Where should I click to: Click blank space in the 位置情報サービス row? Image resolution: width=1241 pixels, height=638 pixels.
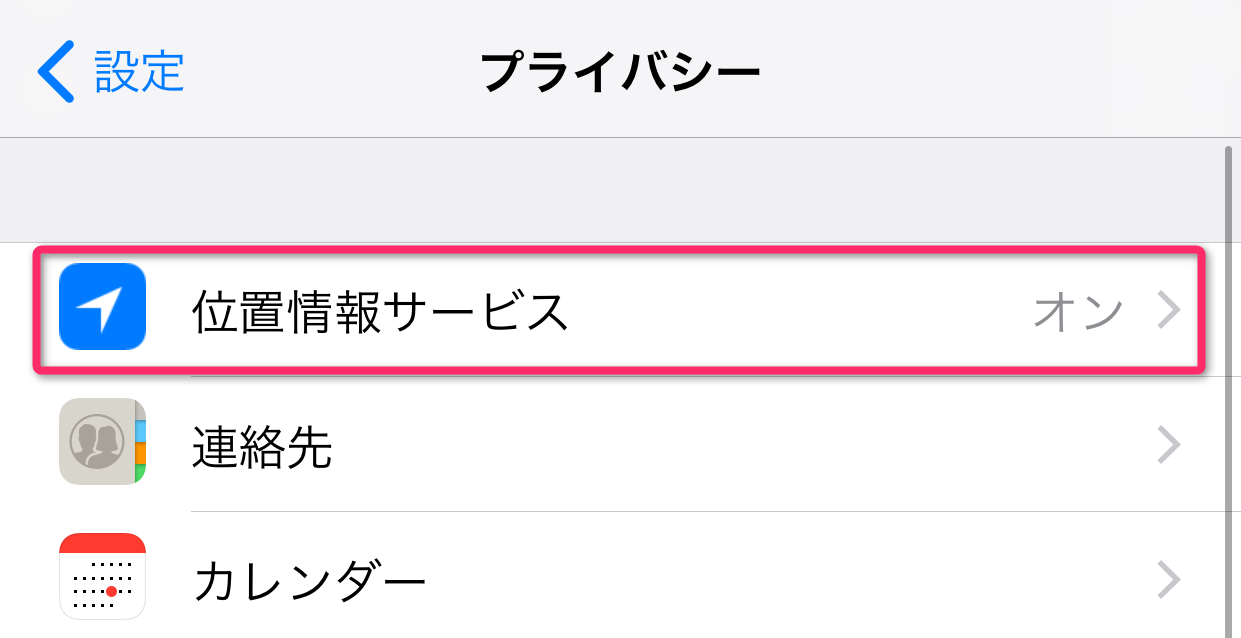coord(800,312)
